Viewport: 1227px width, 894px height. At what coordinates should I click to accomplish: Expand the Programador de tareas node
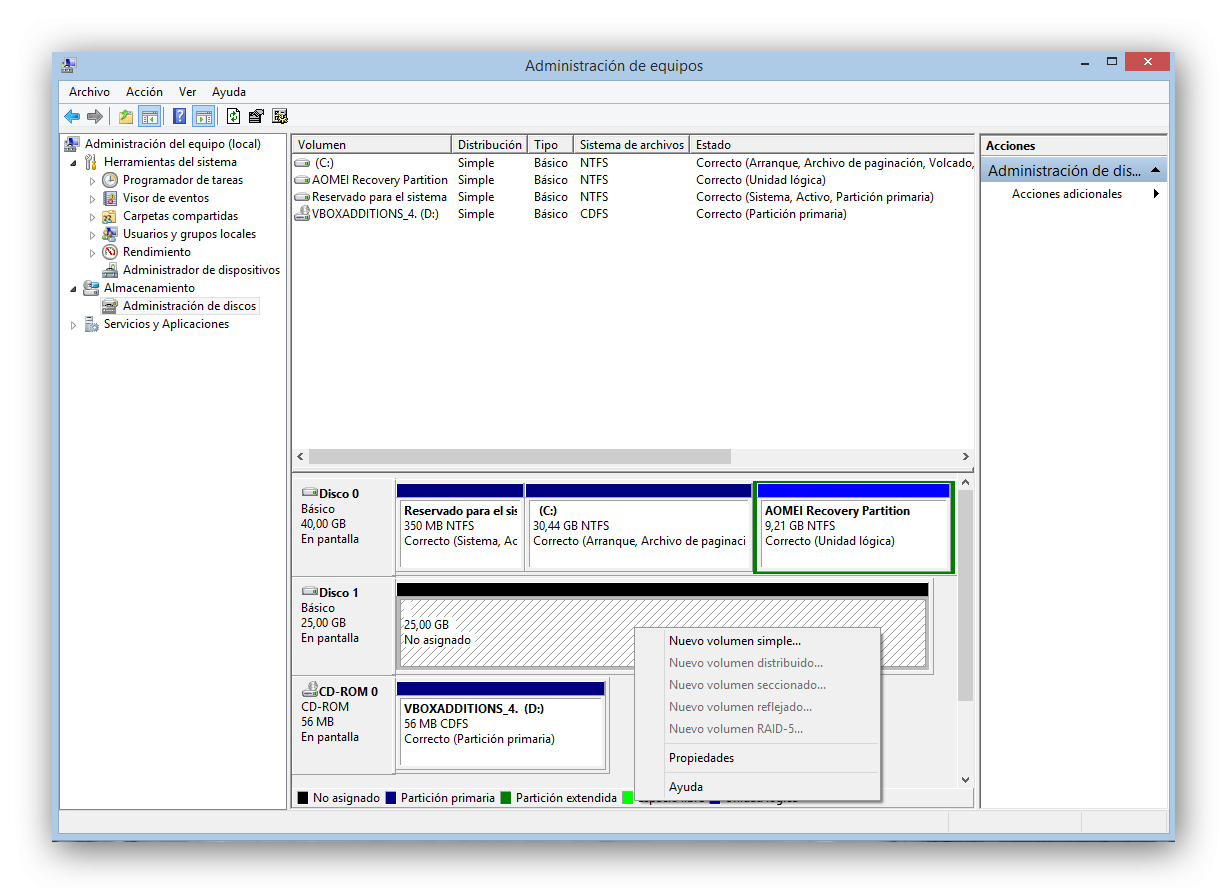pyautogui.click(x=92, y=180)
